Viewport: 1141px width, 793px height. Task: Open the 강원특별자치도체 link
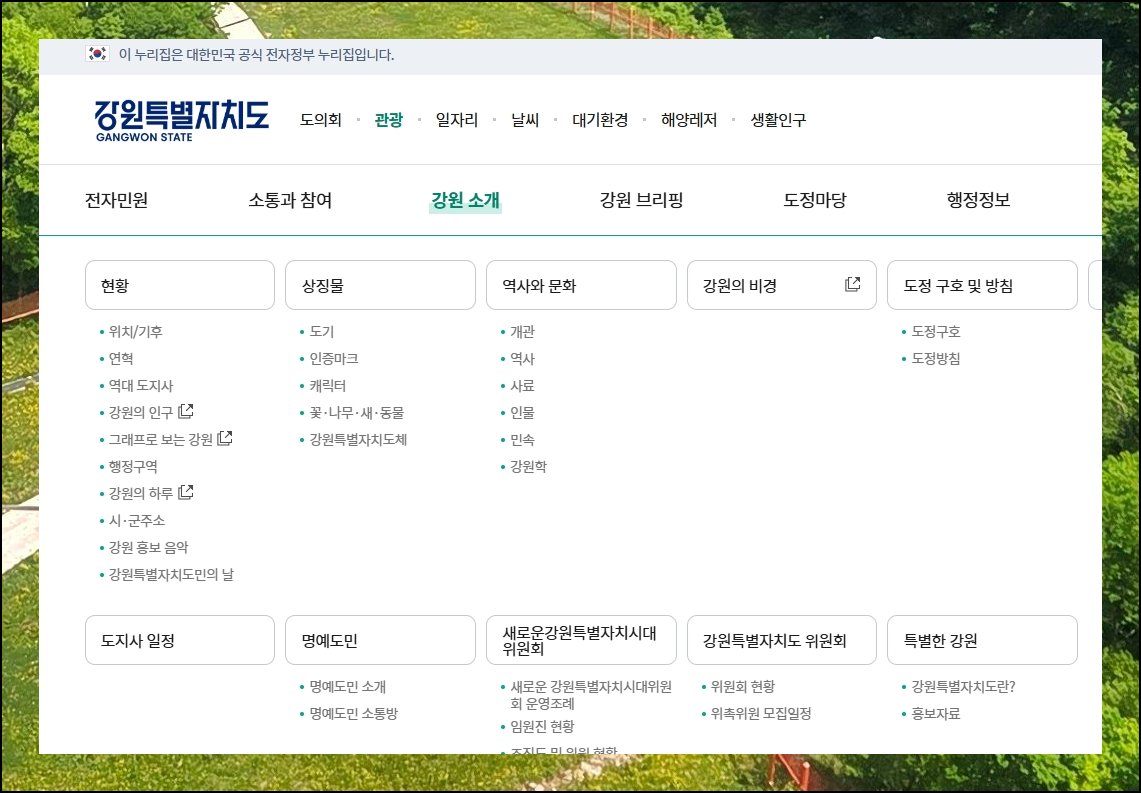pyautogui.click(x=359, y=439)
